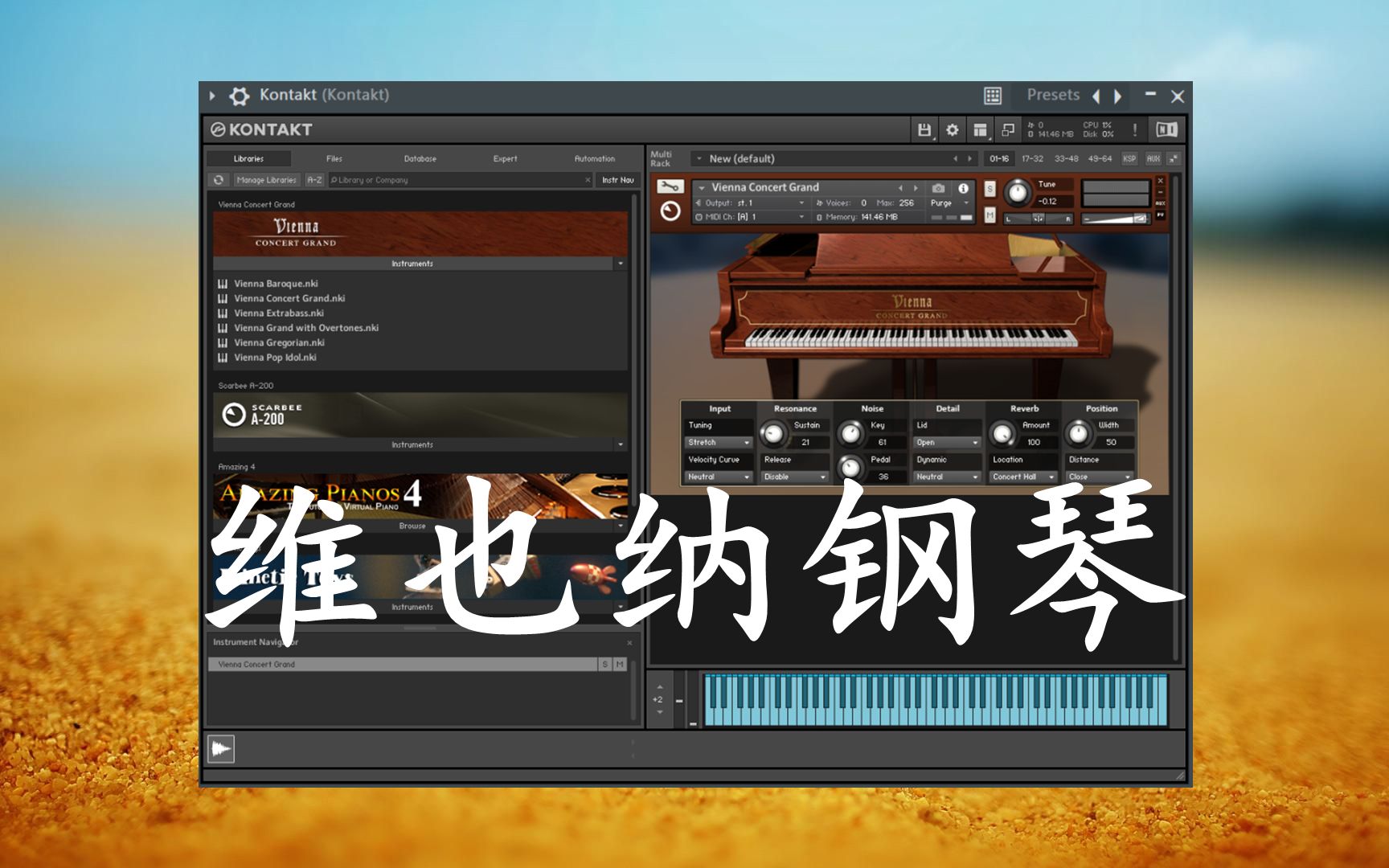1389x868 pixels.
Task: Select the 33-48 rack page
Action: [x=1066, y=159]
